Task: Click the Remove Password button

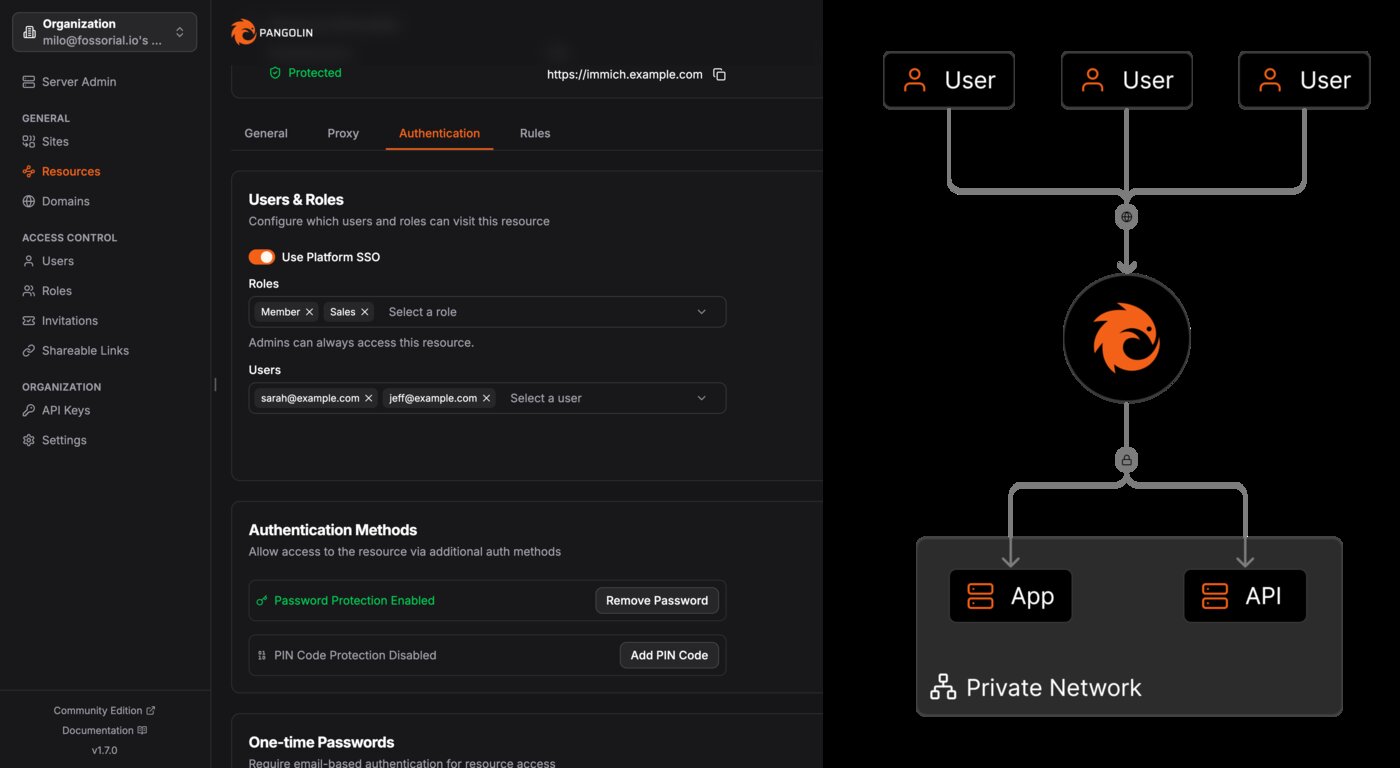Action: [657, 601]
